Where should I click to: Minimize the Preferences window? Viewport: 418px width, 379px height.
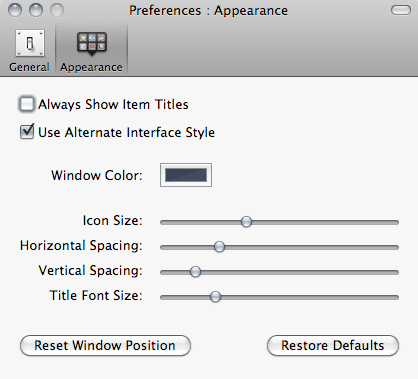pyautogui.click(x=36, y=10)
